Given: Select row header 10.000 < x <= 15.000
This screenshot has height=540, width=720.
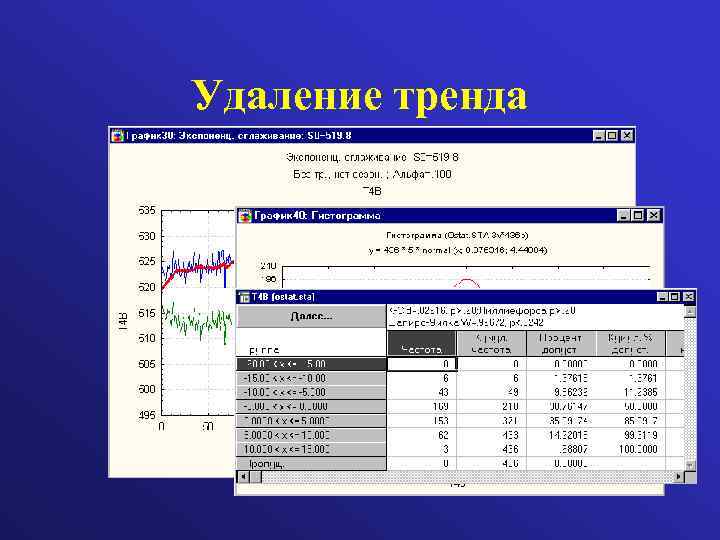Looking at the screenshot, I should click(x=311, y=449).
